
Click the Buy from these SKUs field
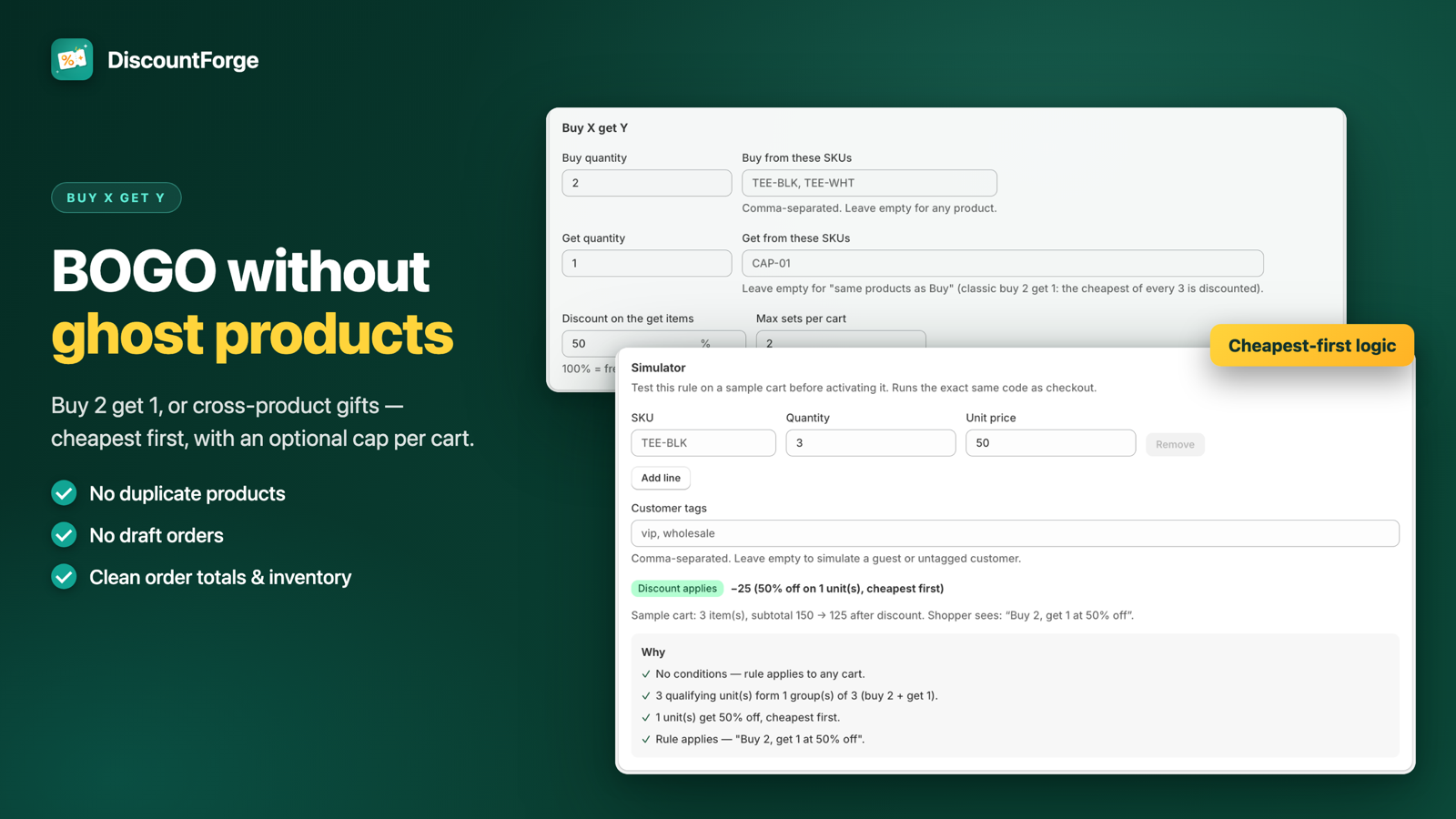point(869,183)
